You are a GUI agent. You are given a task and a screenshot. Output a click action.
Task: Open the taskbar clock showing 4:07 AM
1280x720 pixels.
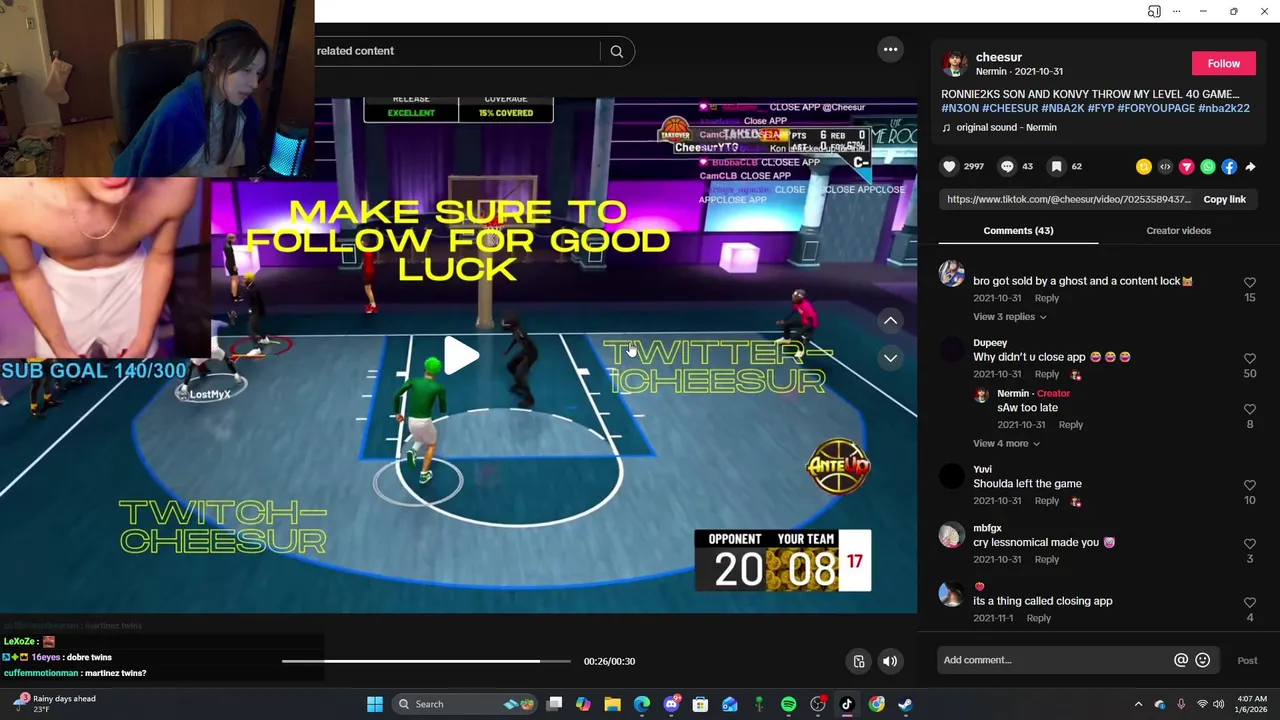[1252, 704]
